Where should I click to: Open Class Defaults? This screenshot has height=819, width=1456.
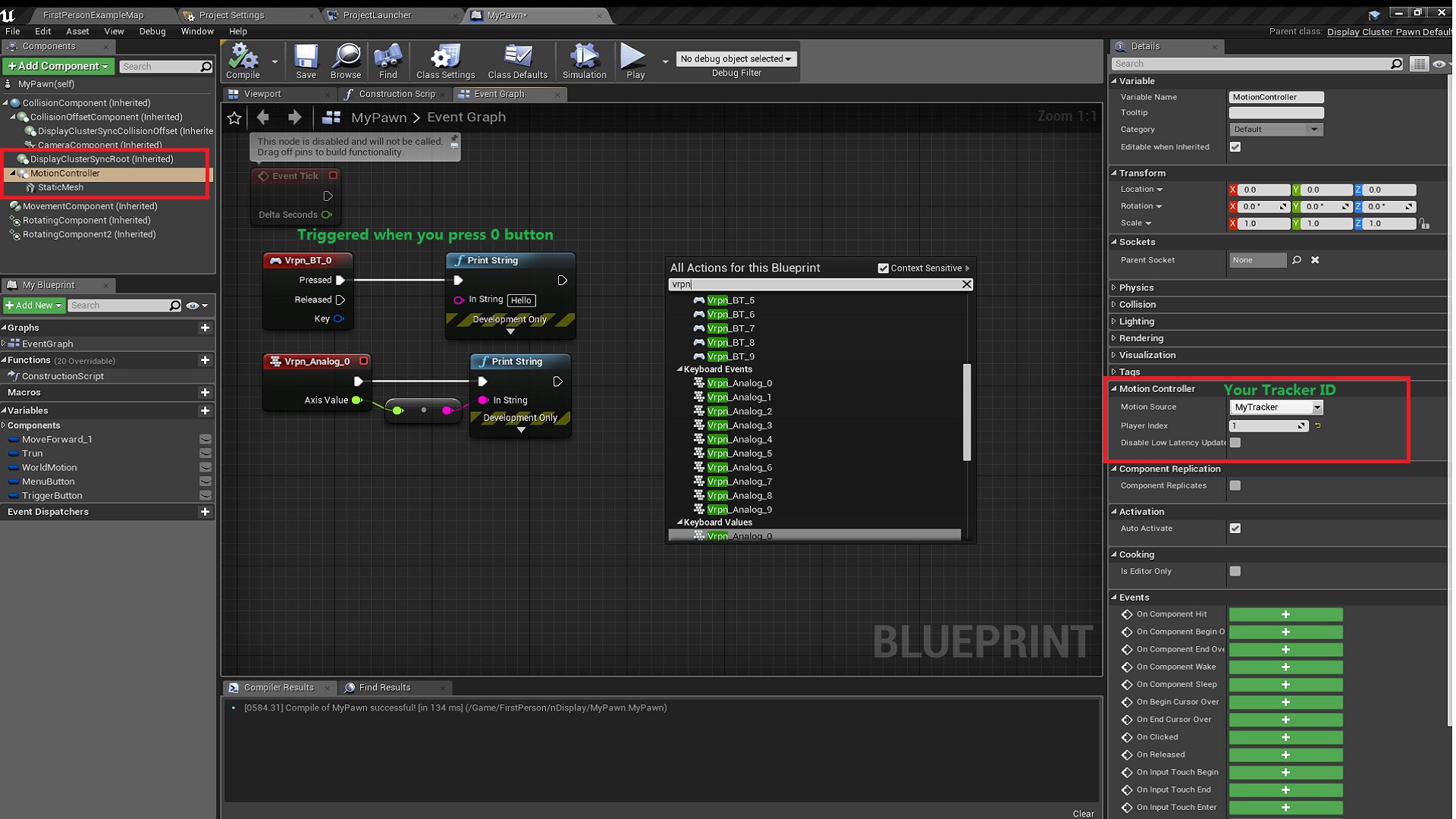517,61
